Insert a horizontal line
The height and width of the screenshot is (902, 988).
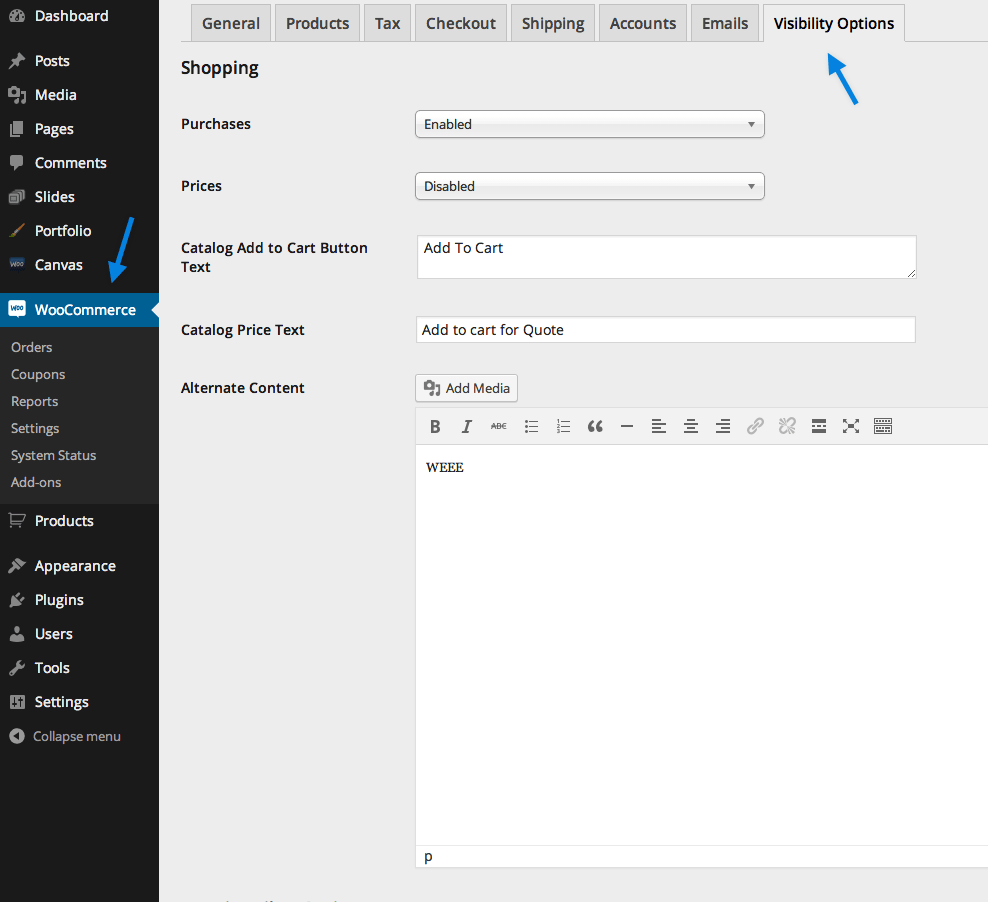(x=627, y=426)
